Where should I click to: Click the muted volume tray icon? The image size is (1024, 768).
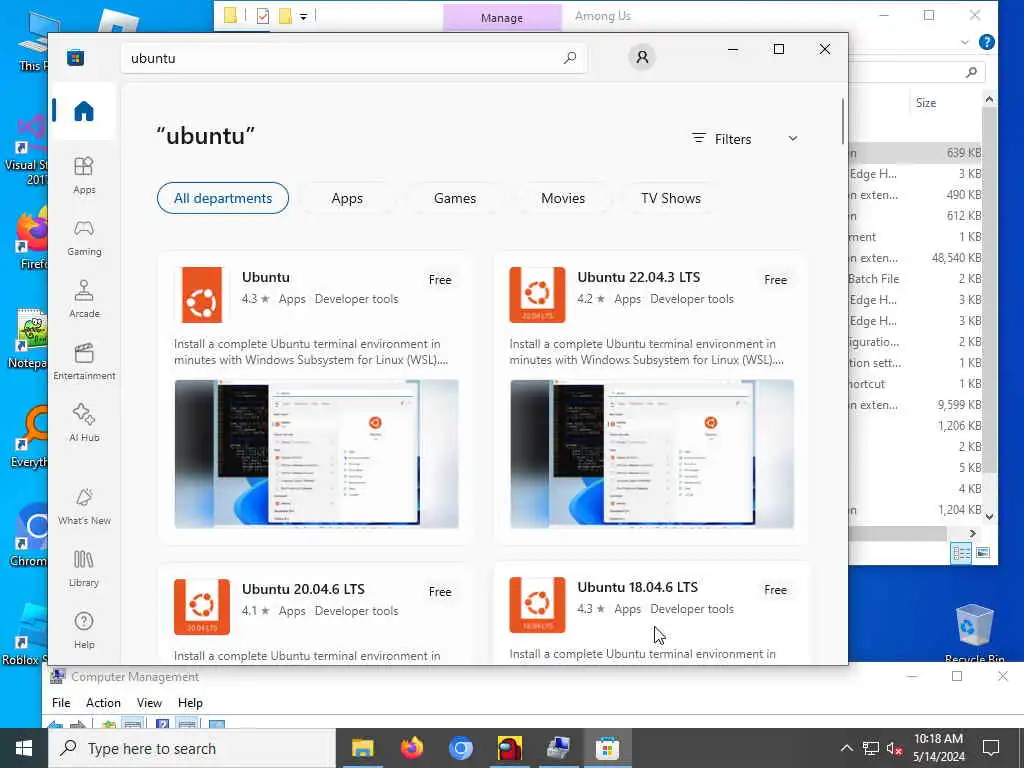pyautogui.click(x=894, y=748)
